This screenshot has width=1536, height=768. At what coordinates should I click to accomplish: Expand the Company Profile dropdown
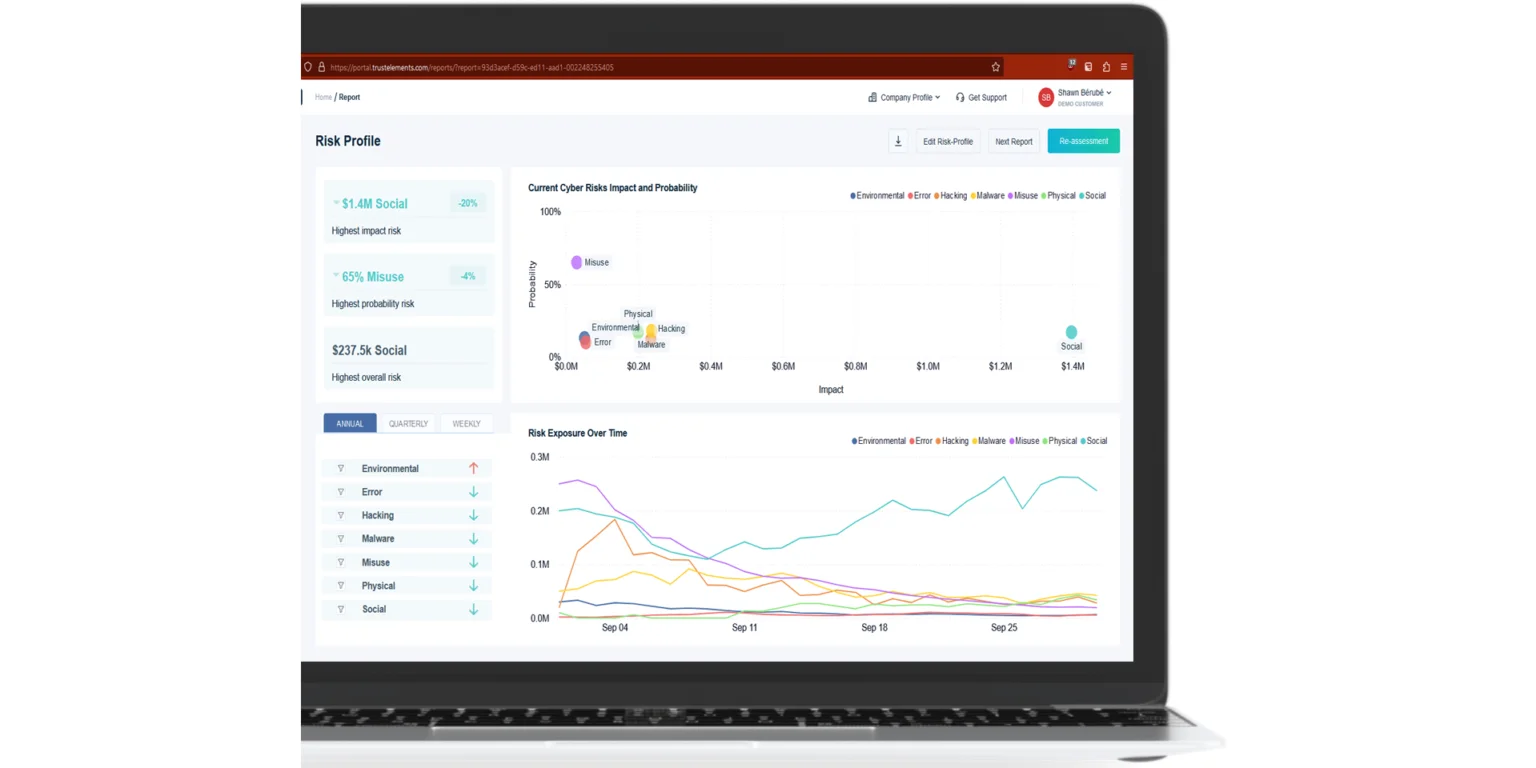[904, 98]
